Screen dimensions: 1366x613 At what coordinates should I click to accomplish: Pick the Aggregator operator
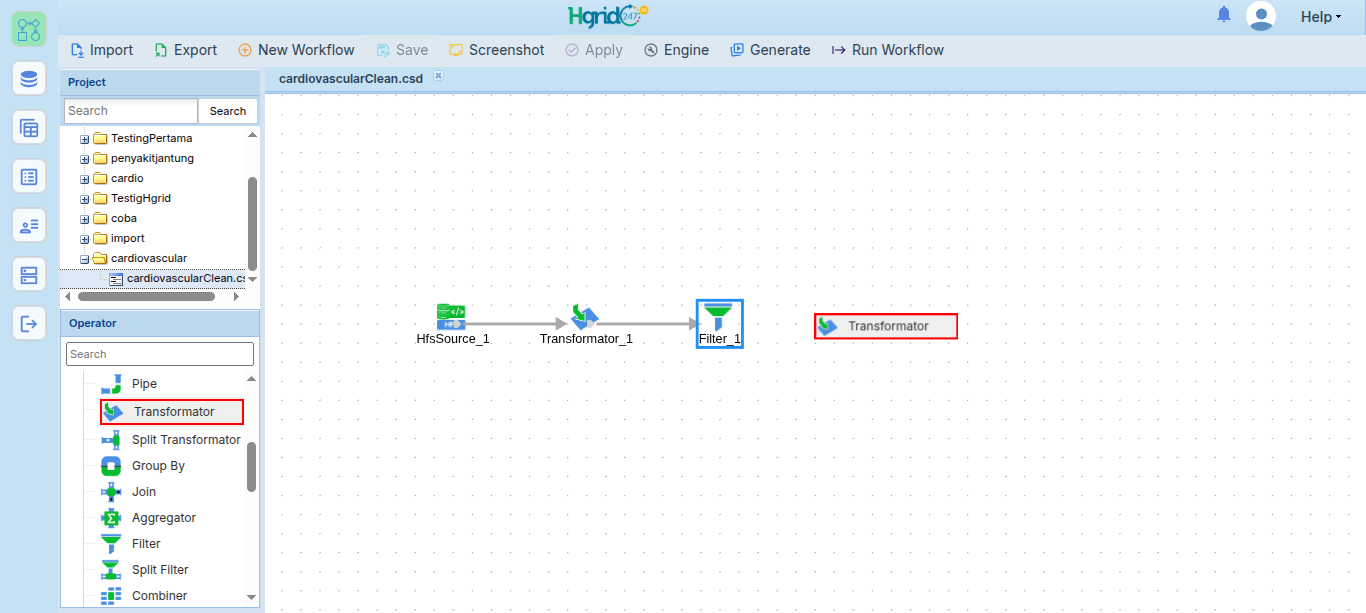coord(149,518)
